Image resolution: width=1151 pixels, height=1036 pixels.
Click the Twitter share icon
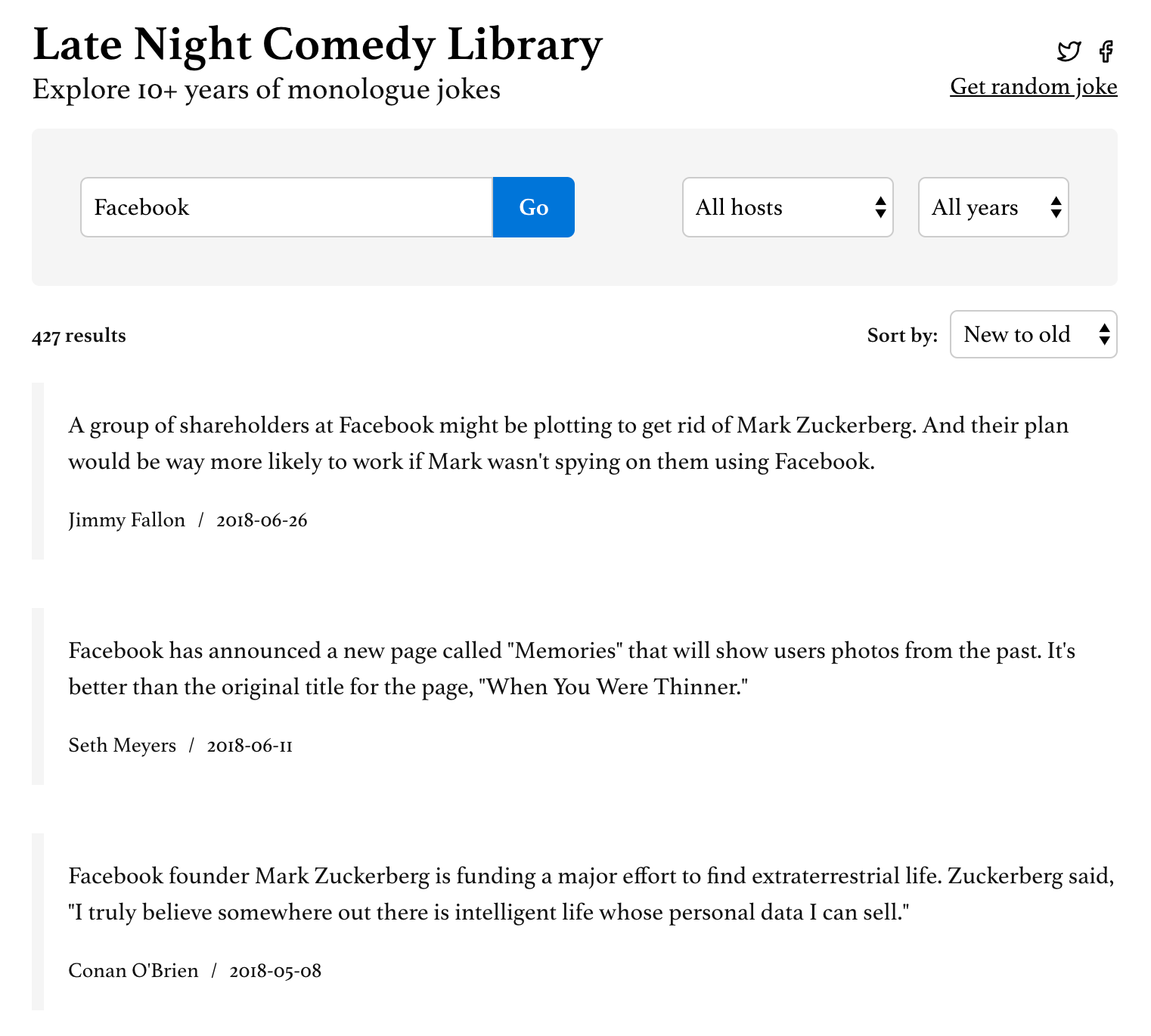(1069, 51)
